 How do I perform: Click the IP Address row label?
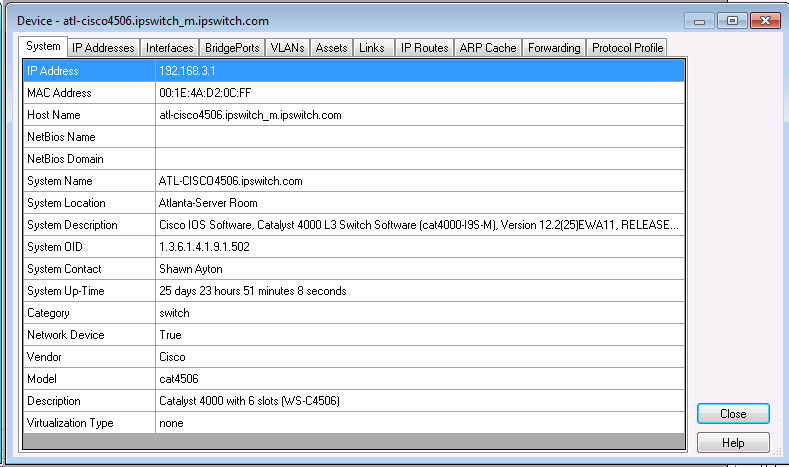click(x=89, y=71)
